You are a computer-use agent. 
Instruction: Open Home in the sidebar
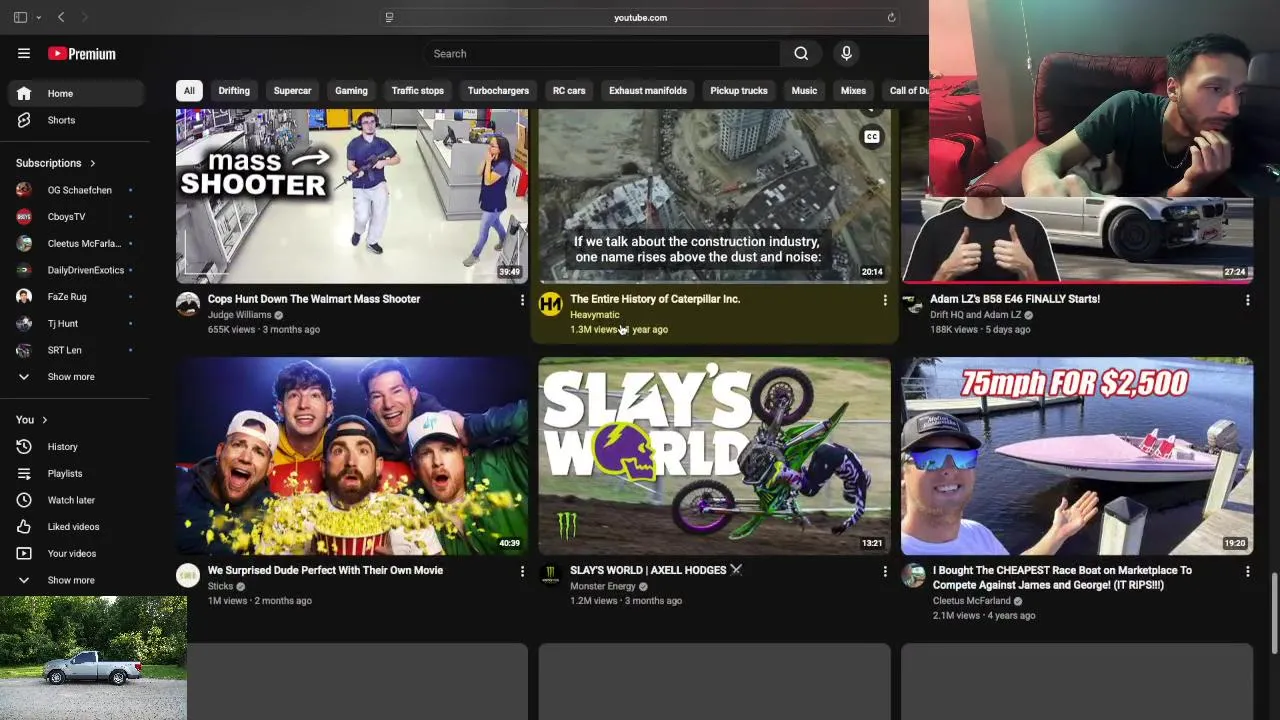pos(76,93)
